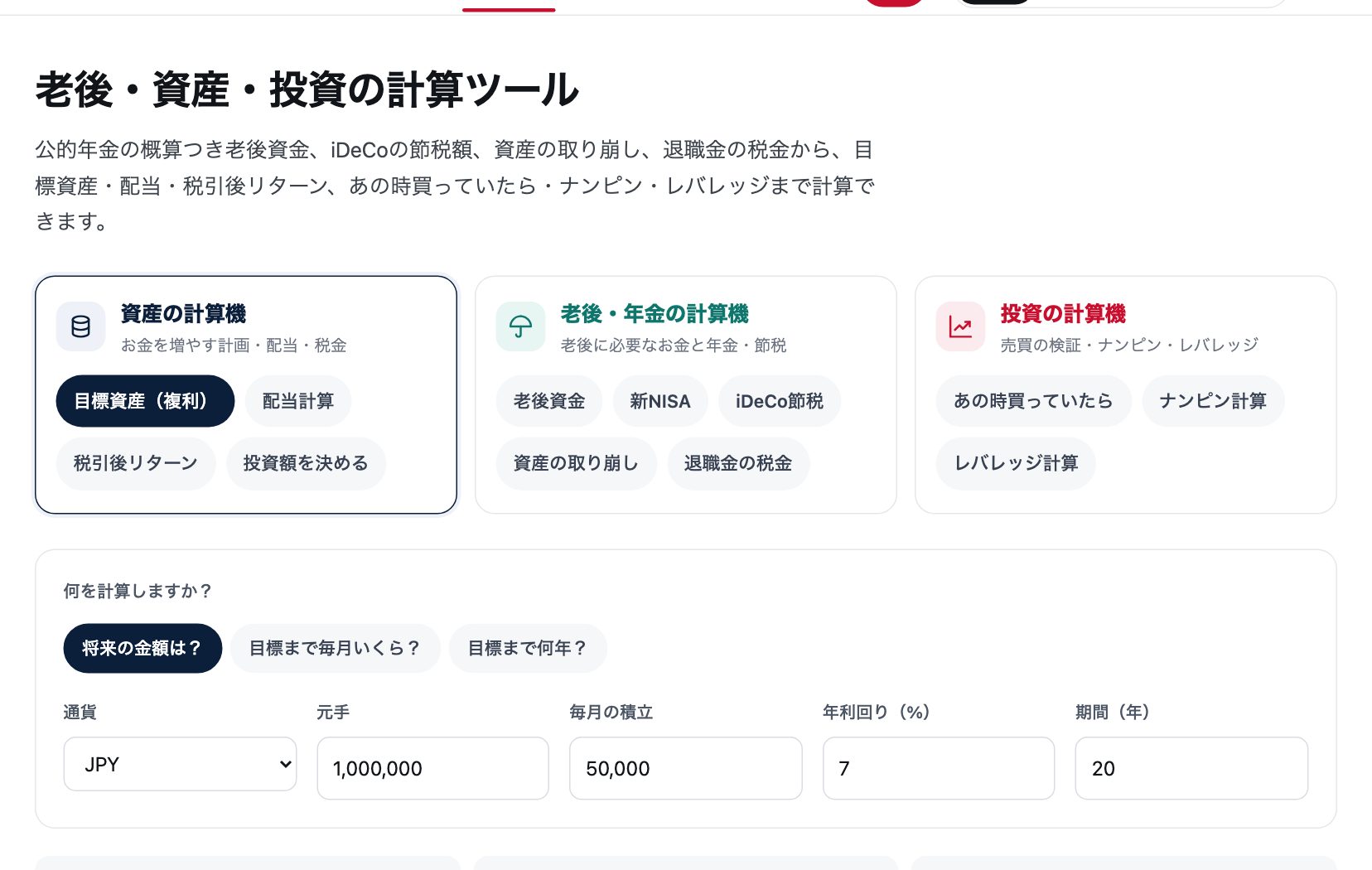This screenshot has width=1372, height=870.
Task: Open the レバレッジ計算 tool
Action: click(1016, 463)
